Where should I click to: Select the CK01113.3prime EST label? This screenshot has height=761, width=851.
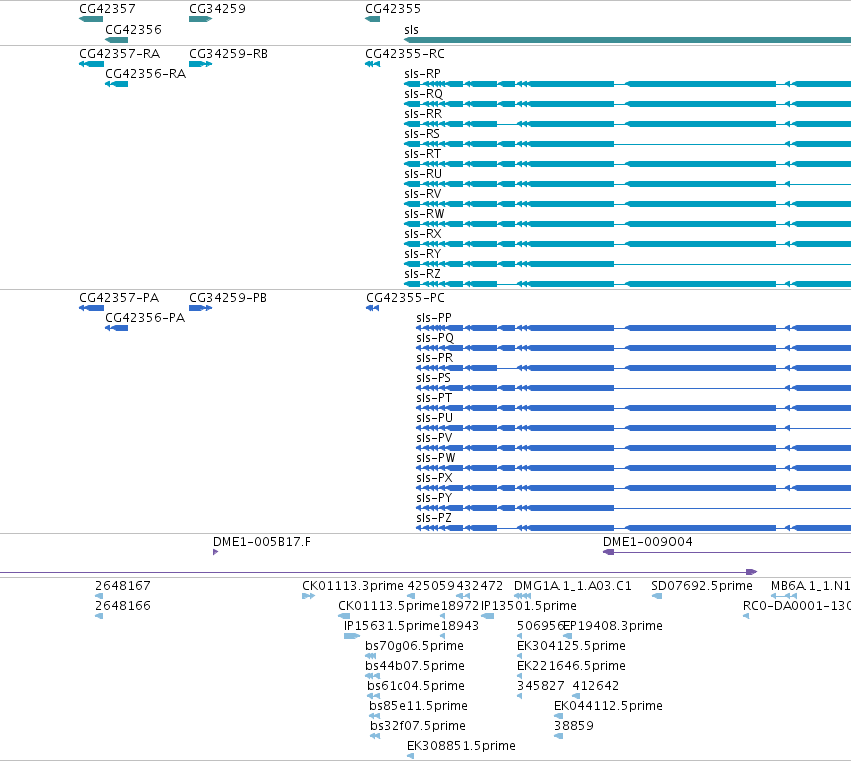(353, 586)
